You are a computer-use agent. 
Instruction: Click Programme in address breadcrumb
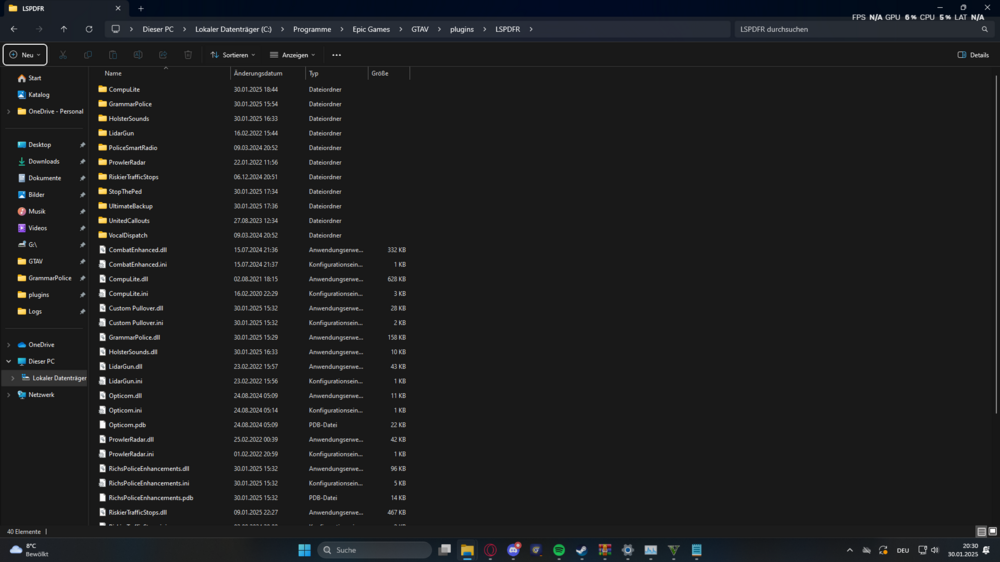[312, 29]
